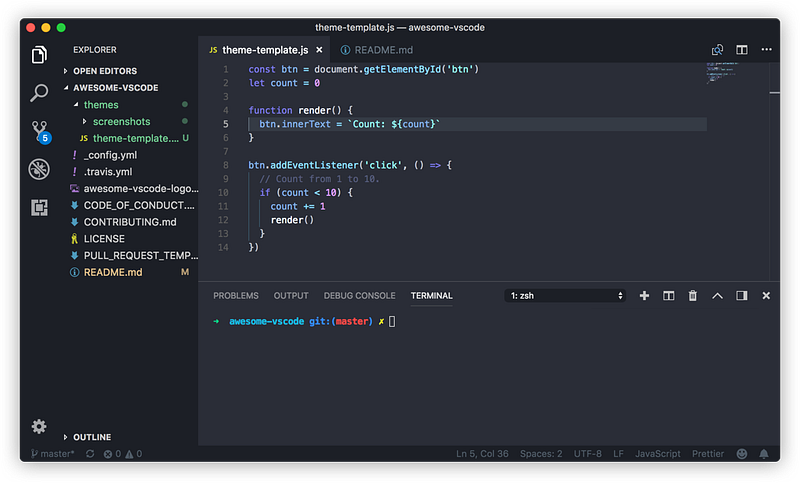800x483 pixels.
Task: Expand the OUTLINE section
Action: point(92,437)
